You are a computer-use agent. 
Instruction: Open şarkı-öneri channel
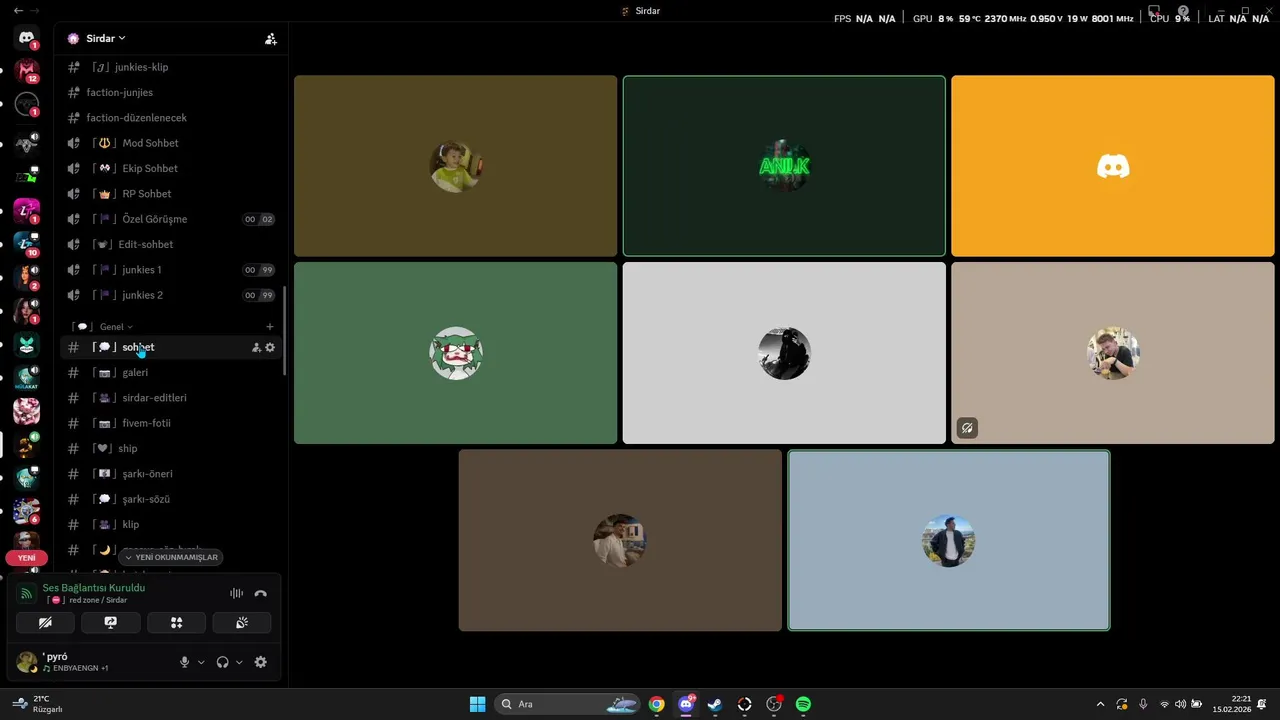pos(170,474)
